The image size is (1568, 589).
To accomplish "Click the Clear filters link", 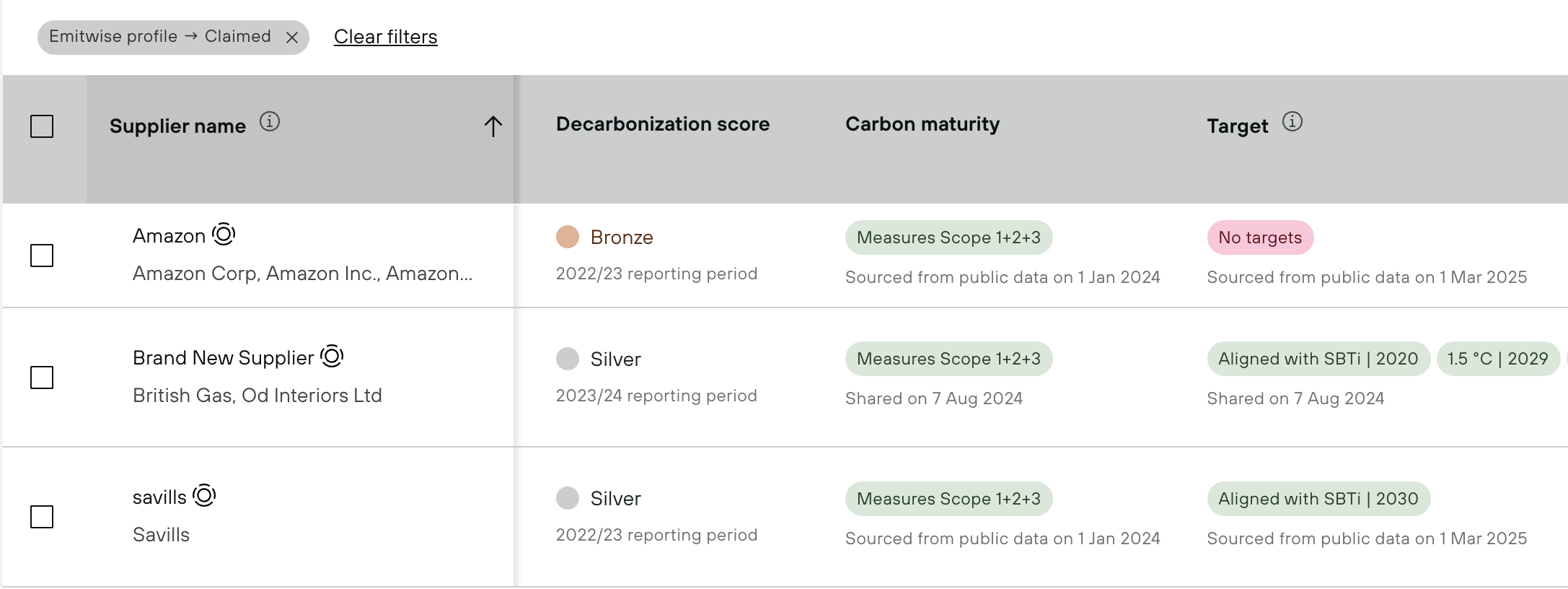I will tap(386, 37).
